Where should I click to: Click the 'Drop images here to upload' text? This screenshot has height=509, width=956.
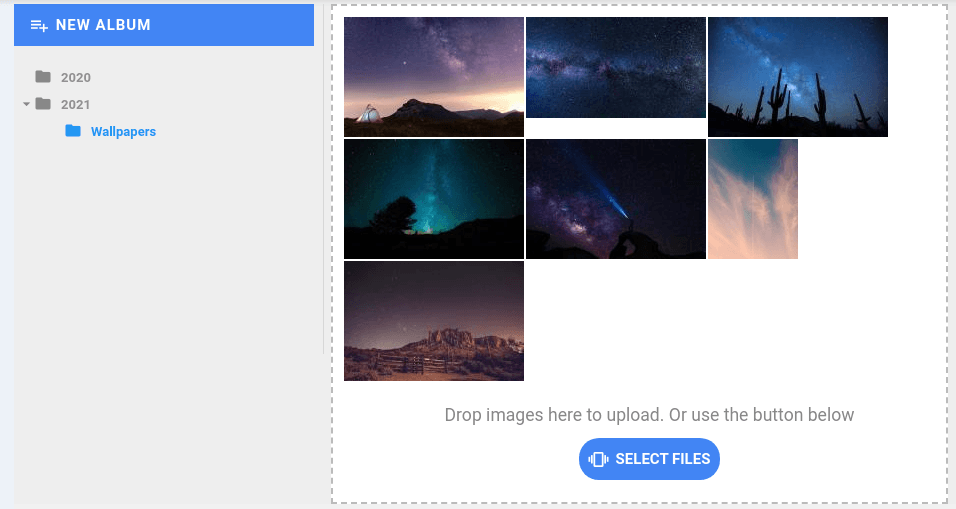pyautogui.click(x=649, y=415)
